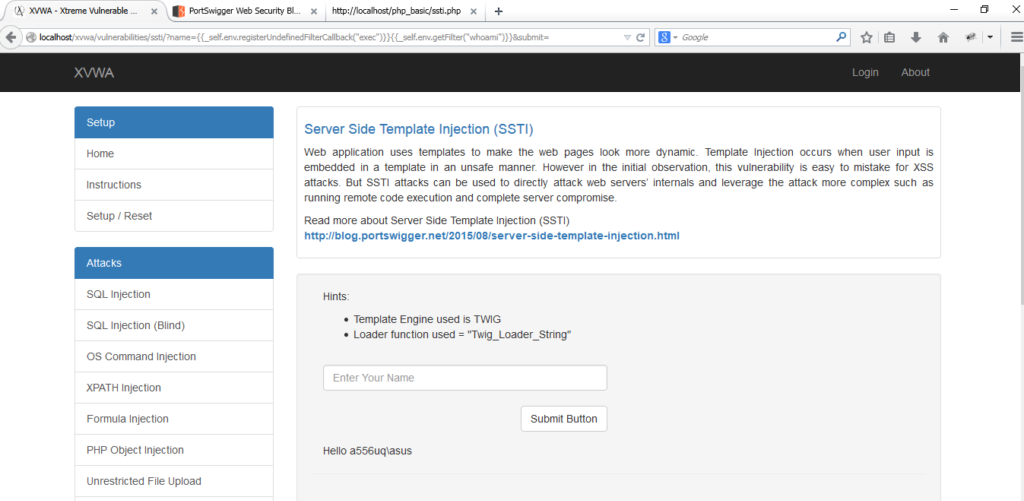Click the Submit Button

click(x=564, y=419)
